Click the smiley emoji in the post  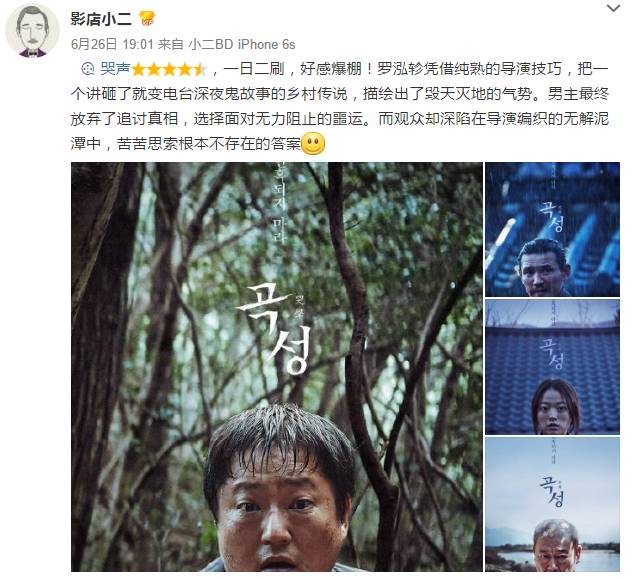[313, 144]
